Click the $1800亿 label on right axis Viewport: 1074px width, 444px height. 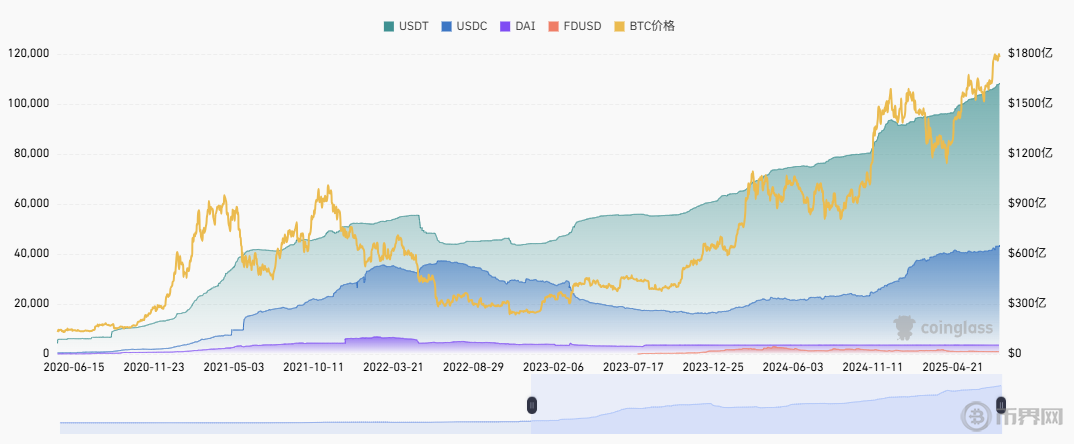click(1030, 54)
